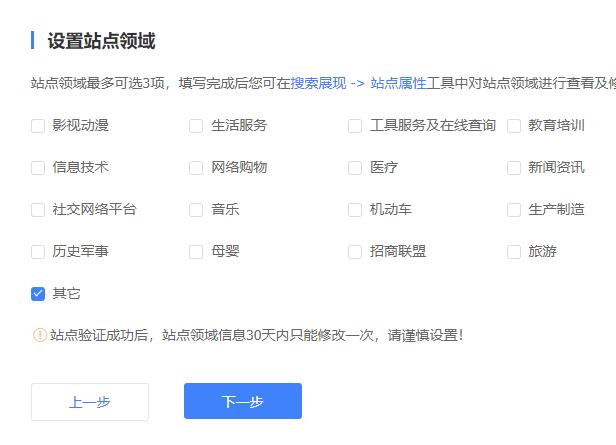Uncheck the 其它 checkbox
Screen dimensions: 616x445
click(38, 294)
